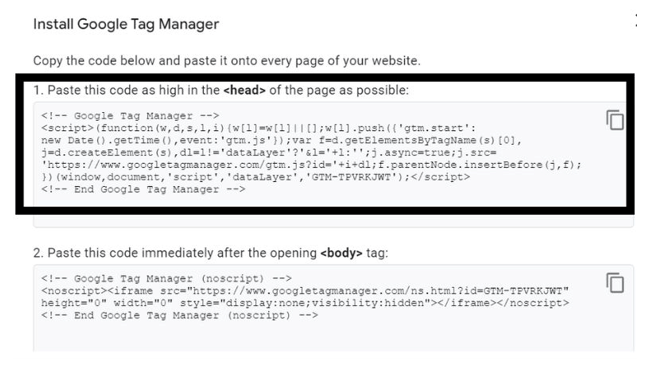The image size is (663, 385).
Task: Click the 'Install Google Tag Manager' title
Action: [x=126, y=24]
